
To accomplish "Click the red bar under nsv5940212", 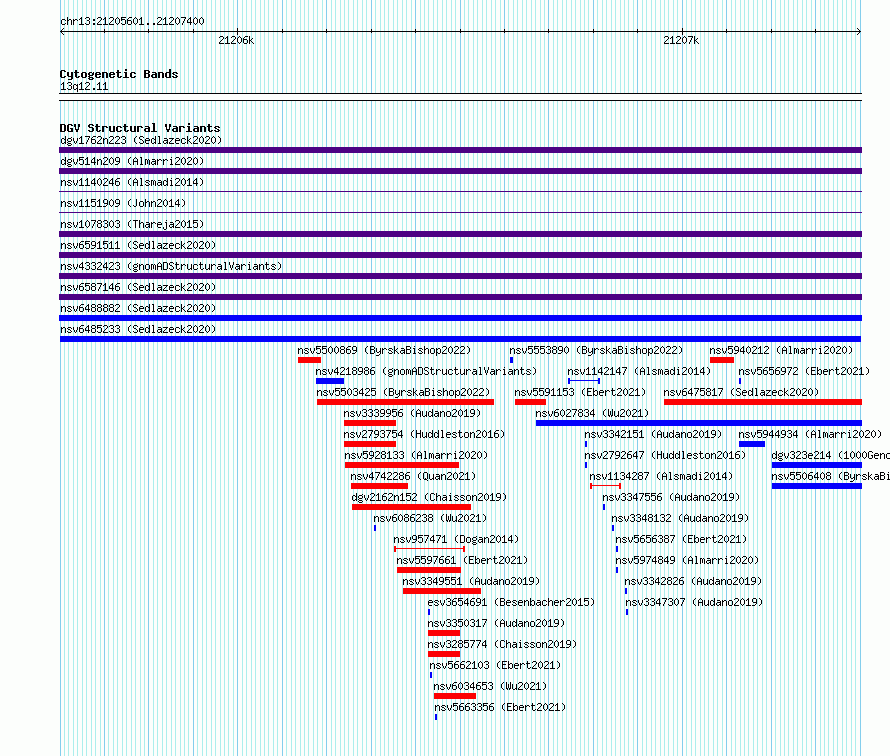I will [x=721, y=360].
